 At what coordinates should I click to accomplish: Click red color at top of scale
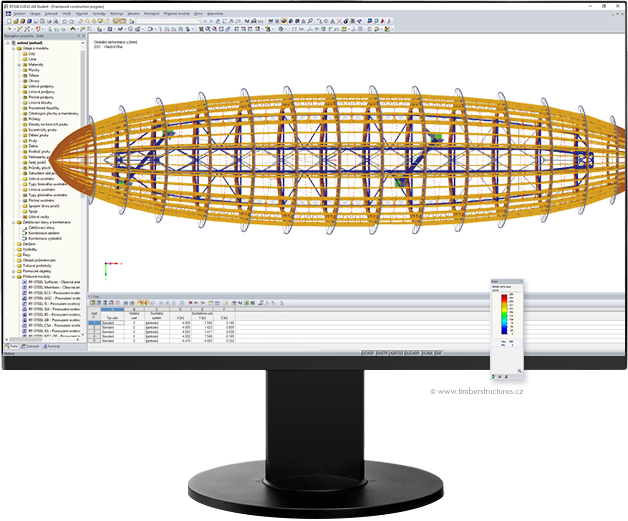pos(504,297)
